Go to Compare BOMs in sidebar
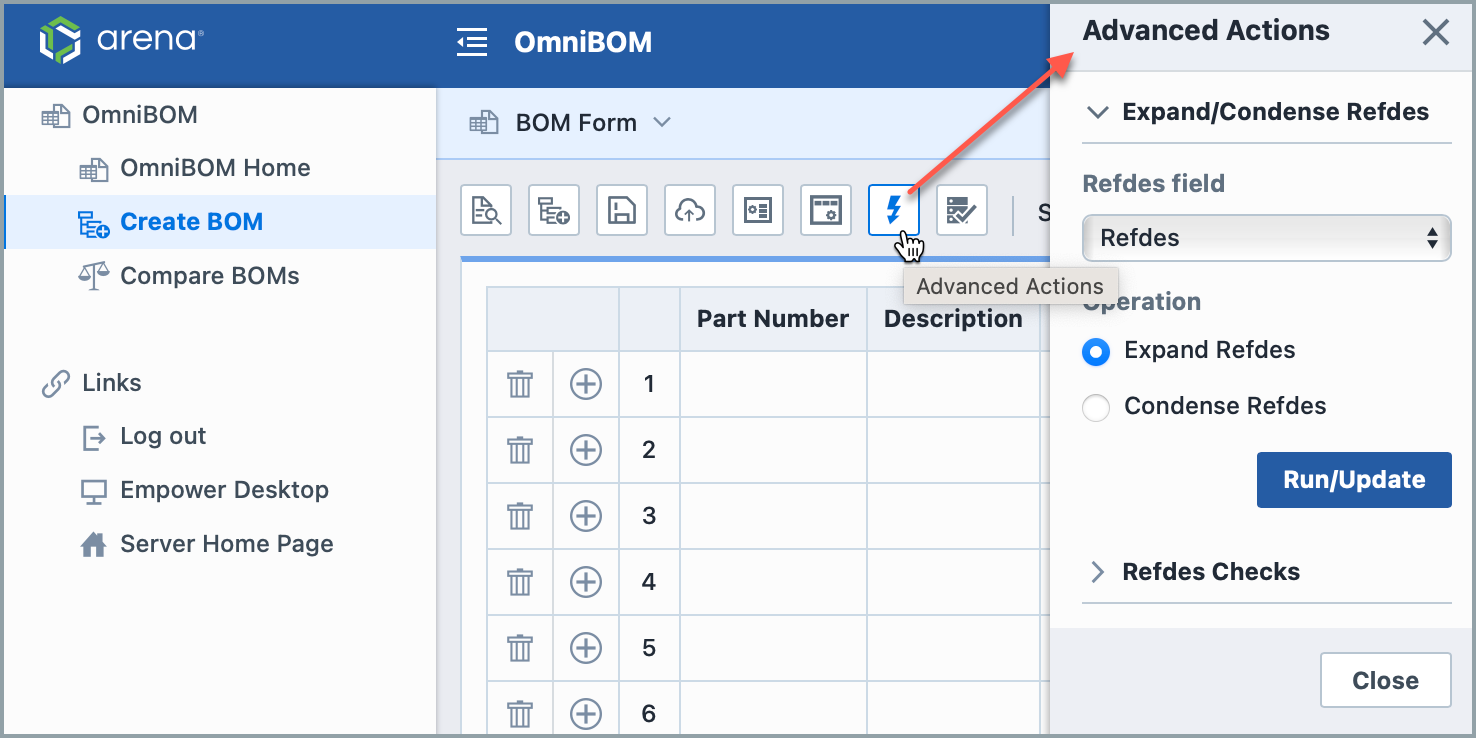 209,276
